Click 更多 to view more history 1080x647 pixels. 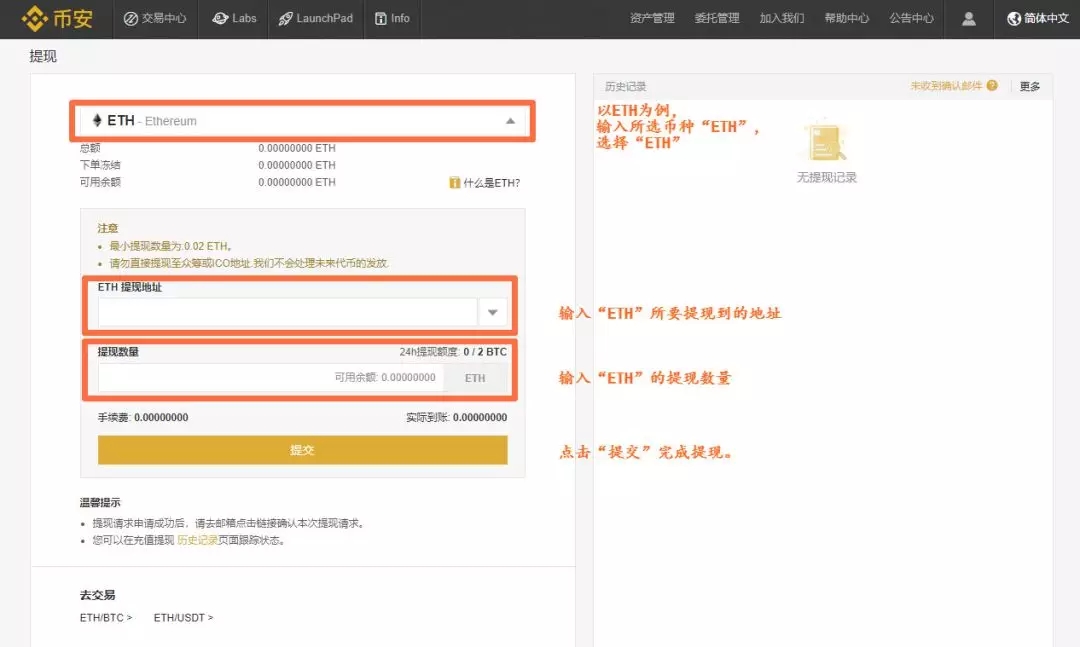[1030, 86]
